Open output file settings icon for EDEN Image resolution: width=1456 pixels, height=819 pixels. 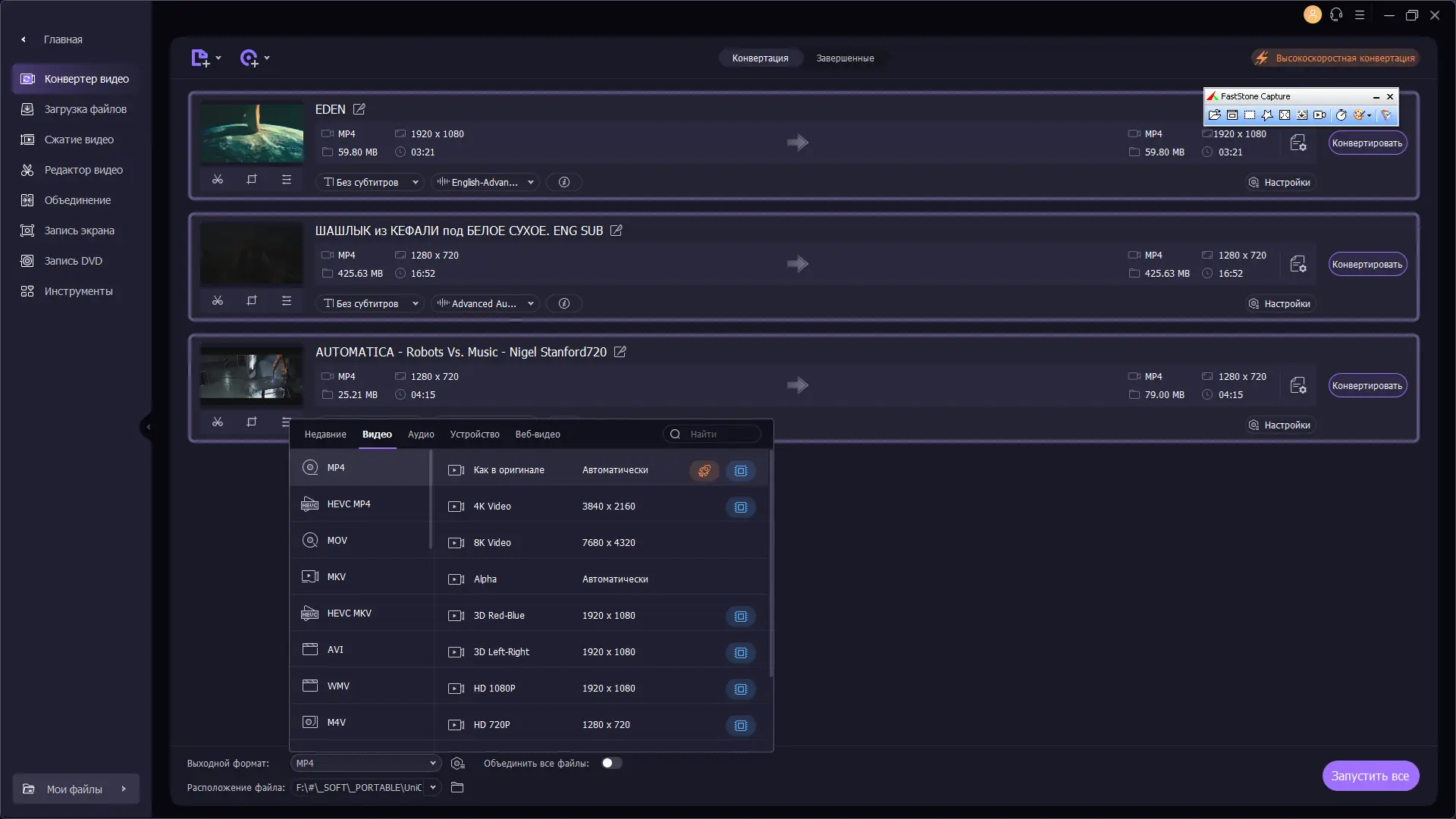point(1298,143)
